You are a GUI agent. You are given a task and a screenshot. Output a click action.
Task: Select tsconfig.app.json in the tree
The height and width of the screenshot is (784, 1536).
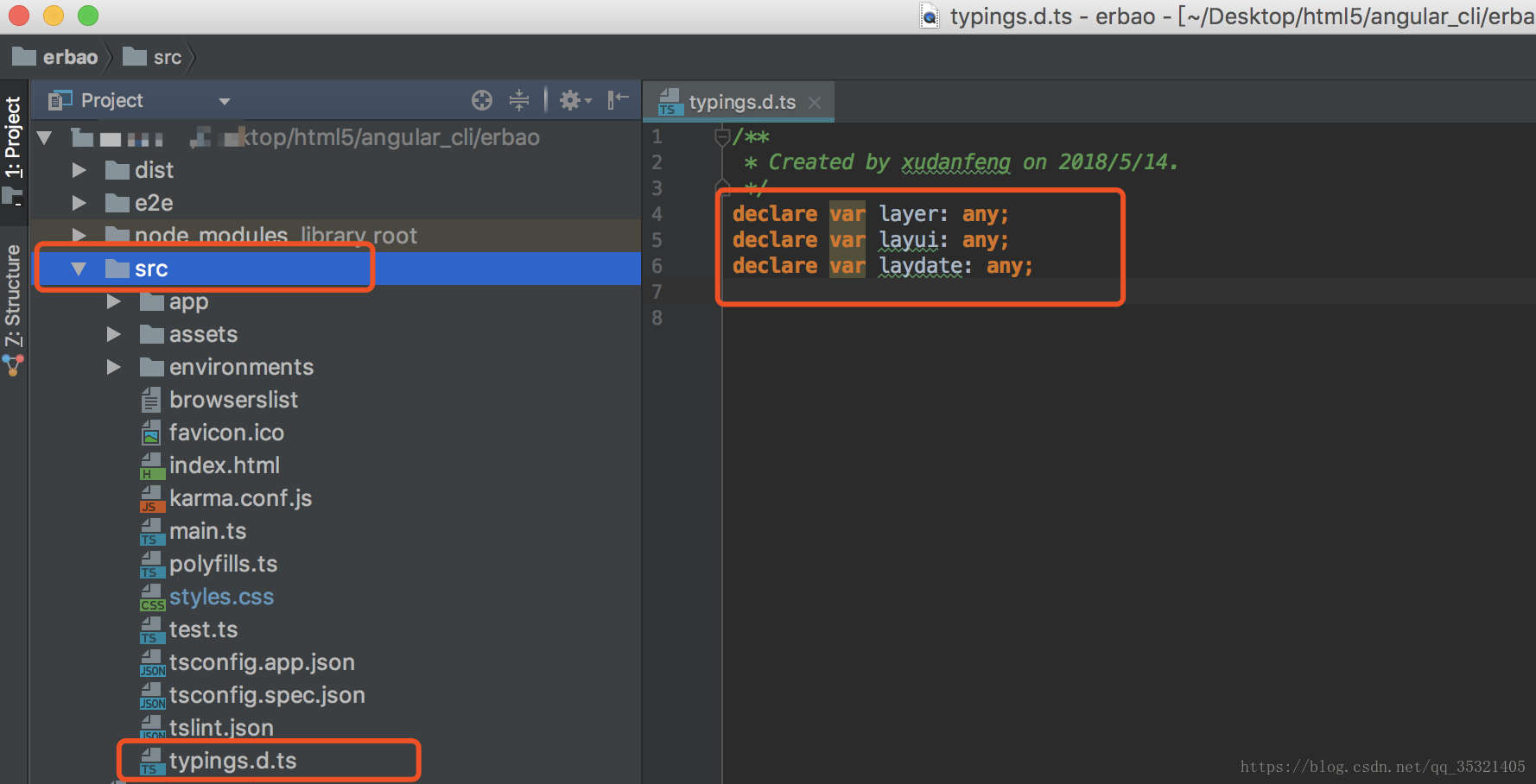click(262, 662)
